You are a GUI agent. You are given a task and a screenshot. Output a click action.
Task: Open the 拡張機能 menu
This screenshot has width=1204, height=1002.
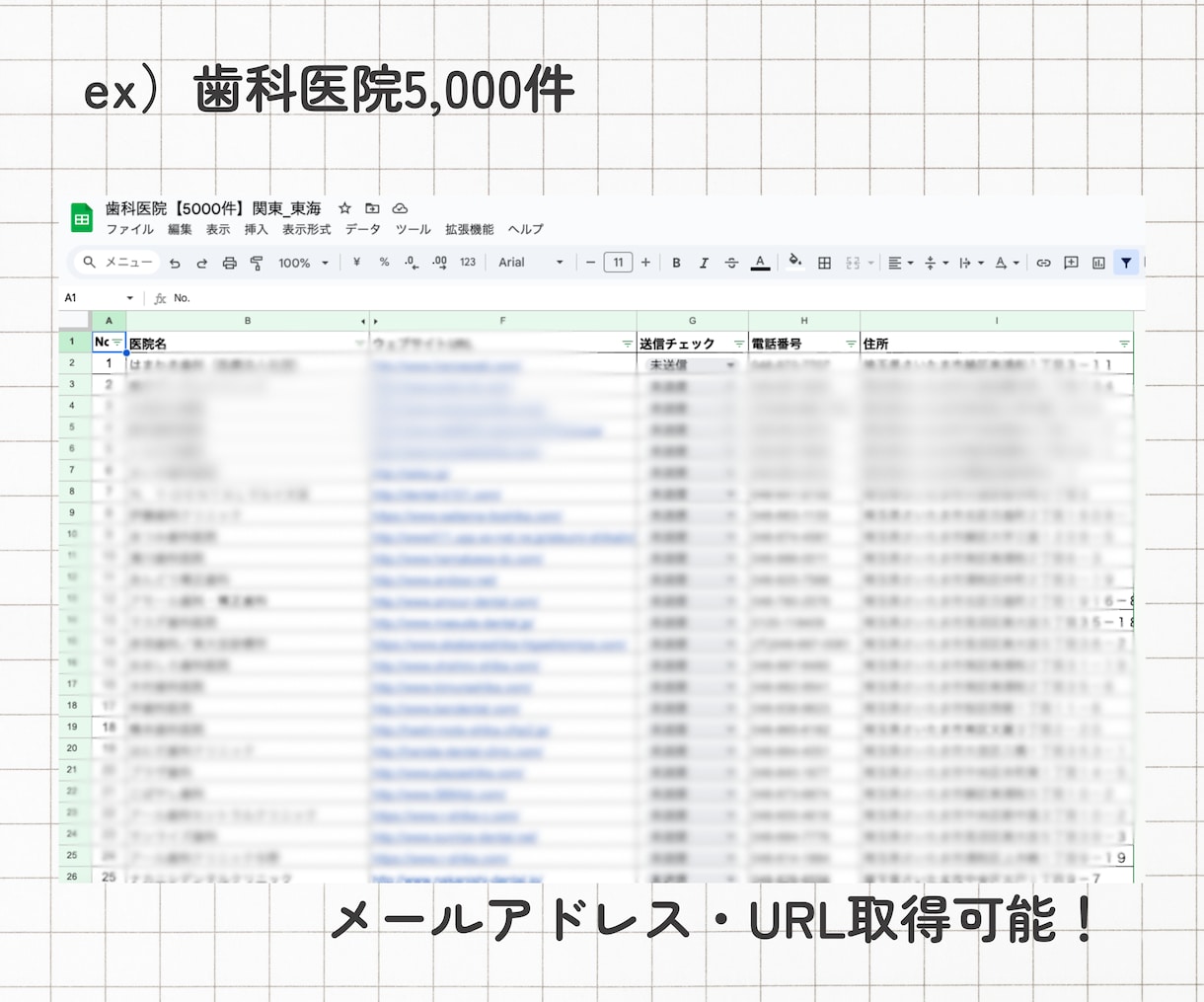click(469, 229)
